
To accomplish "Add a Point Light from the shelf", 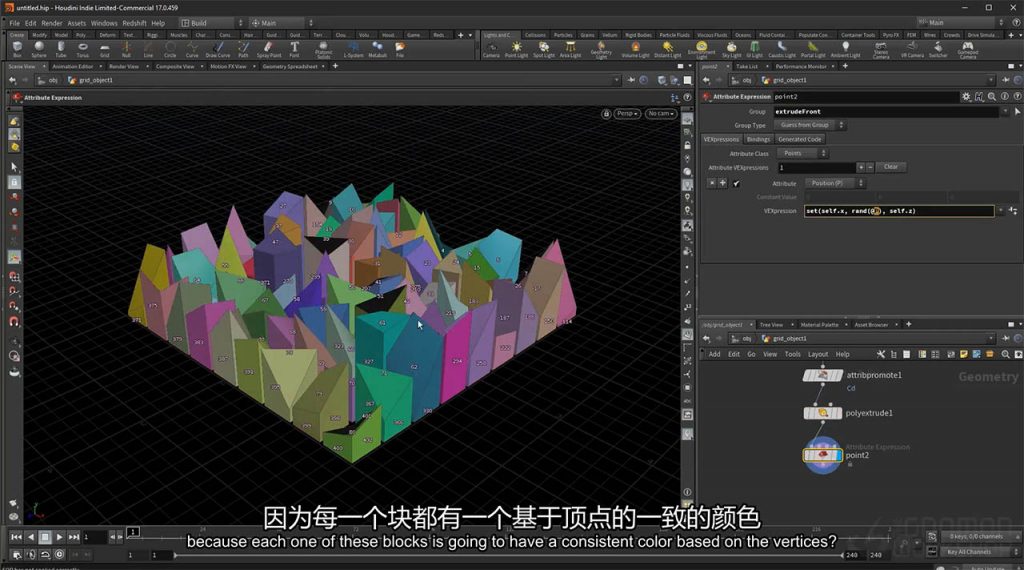I will pos(517,49).
